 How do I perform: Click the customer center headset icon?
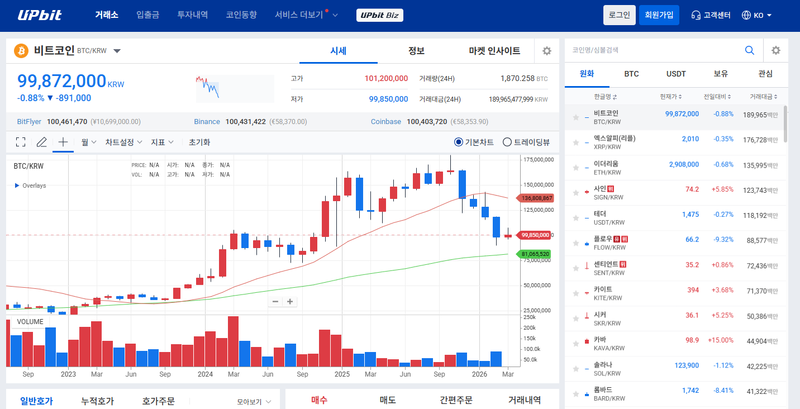click(695, 15)
